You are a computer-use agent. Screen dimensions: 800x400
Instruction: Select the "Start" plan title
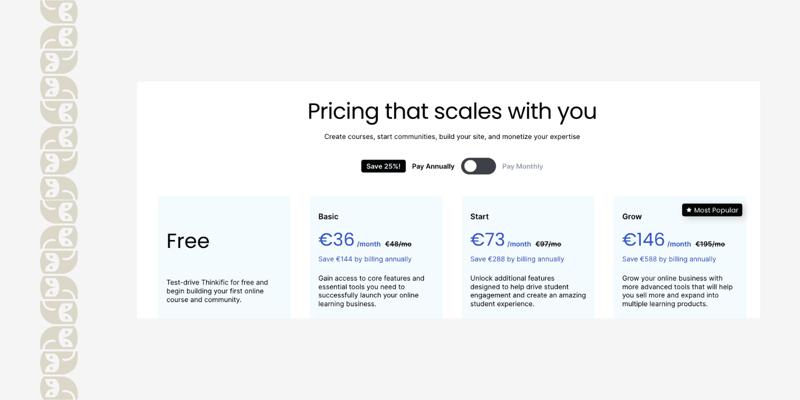(479, 216)
